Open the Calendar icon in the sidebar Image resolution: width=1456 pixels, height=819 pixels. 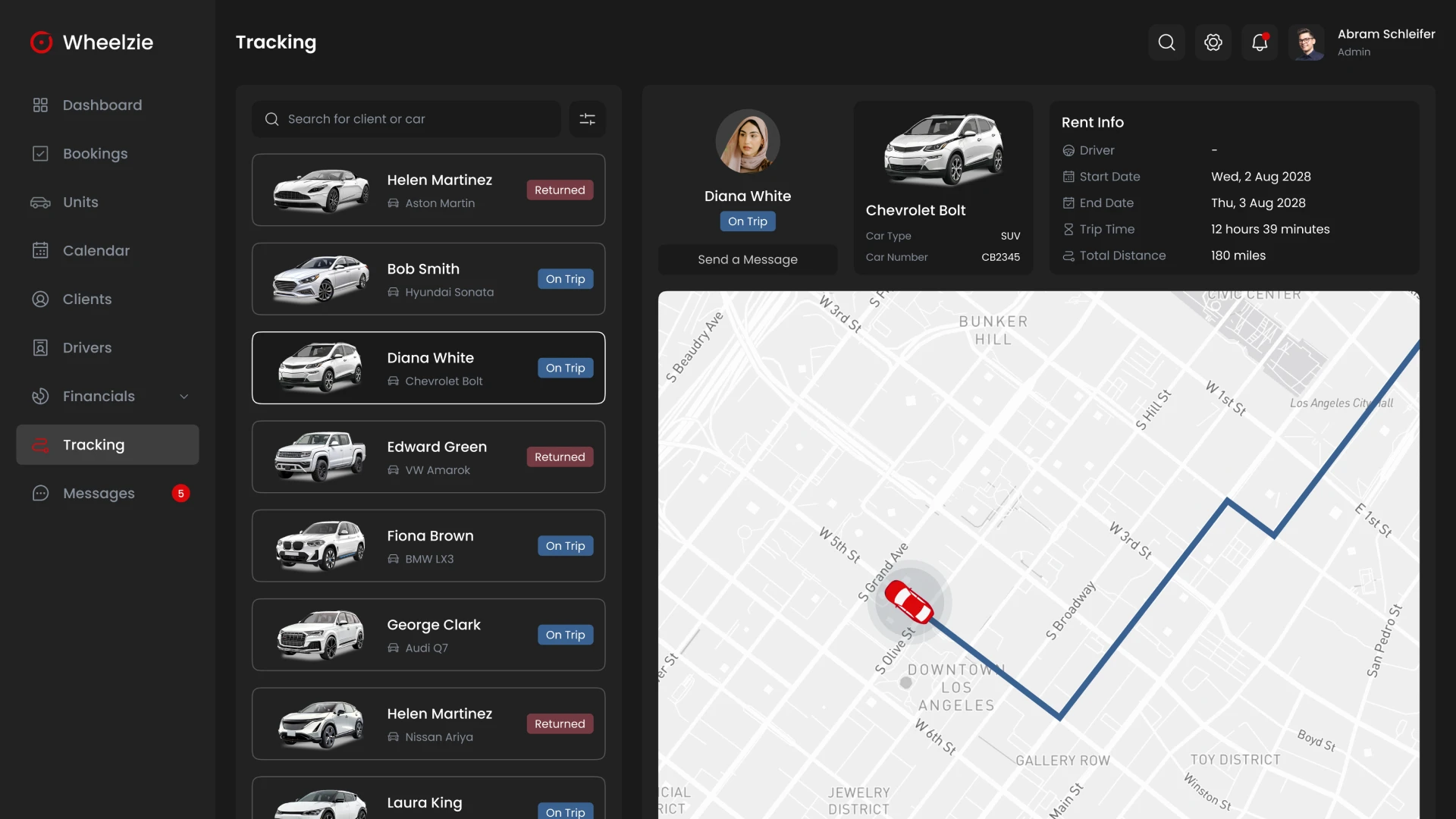pyautogui.click(x=40, y=250)
